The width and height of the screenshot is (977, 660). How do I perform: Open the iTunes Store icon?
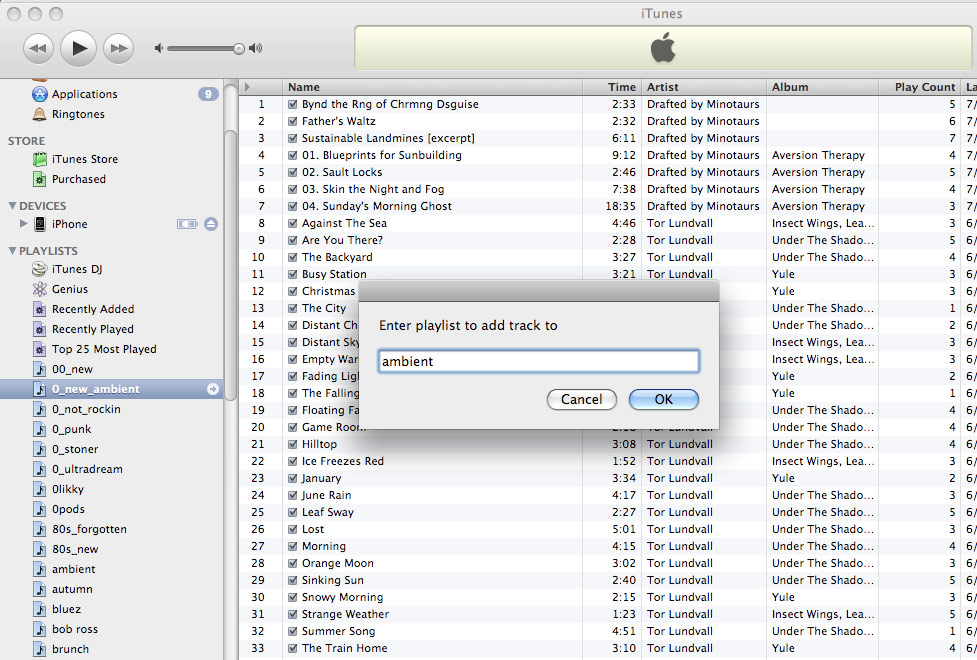coord(40,159)
